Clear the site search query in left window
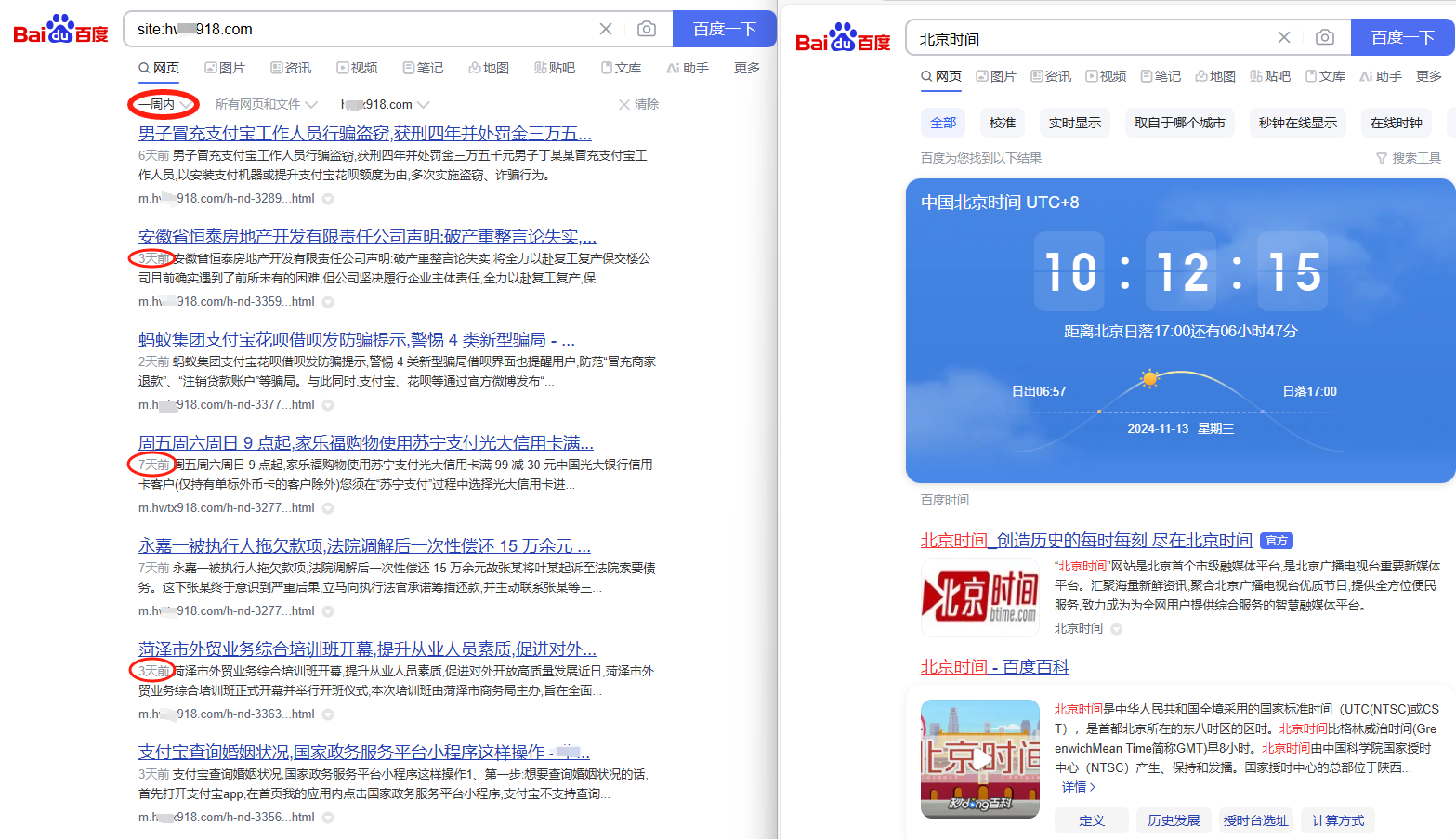 click(606, 29)
